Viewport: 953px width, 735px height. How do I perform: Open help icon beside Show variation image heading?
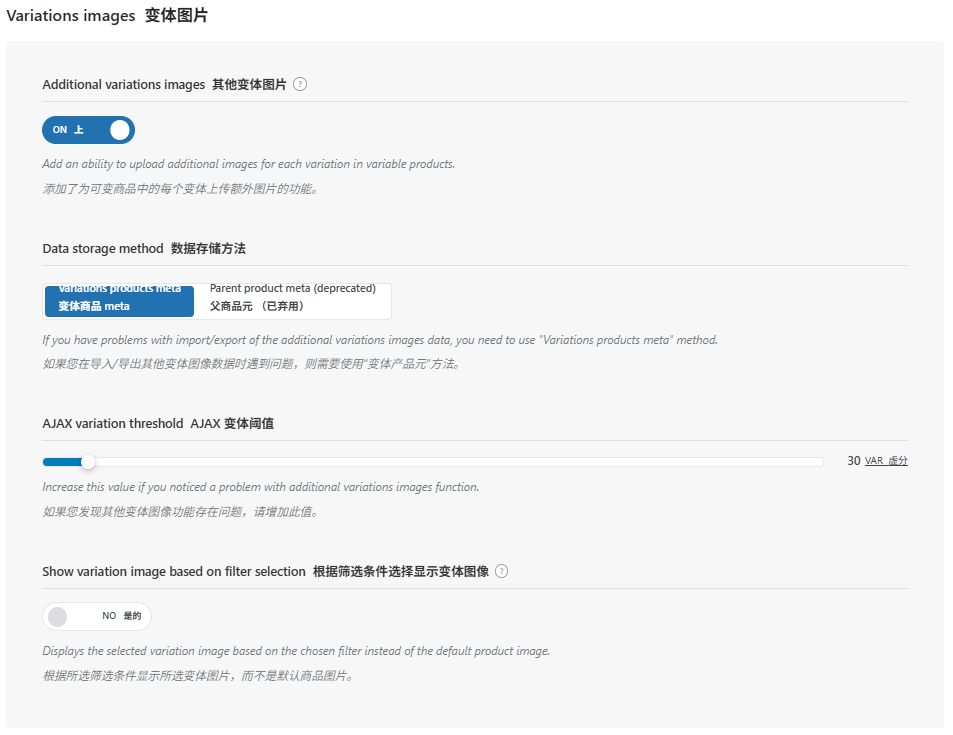click(x=501, y=571)
